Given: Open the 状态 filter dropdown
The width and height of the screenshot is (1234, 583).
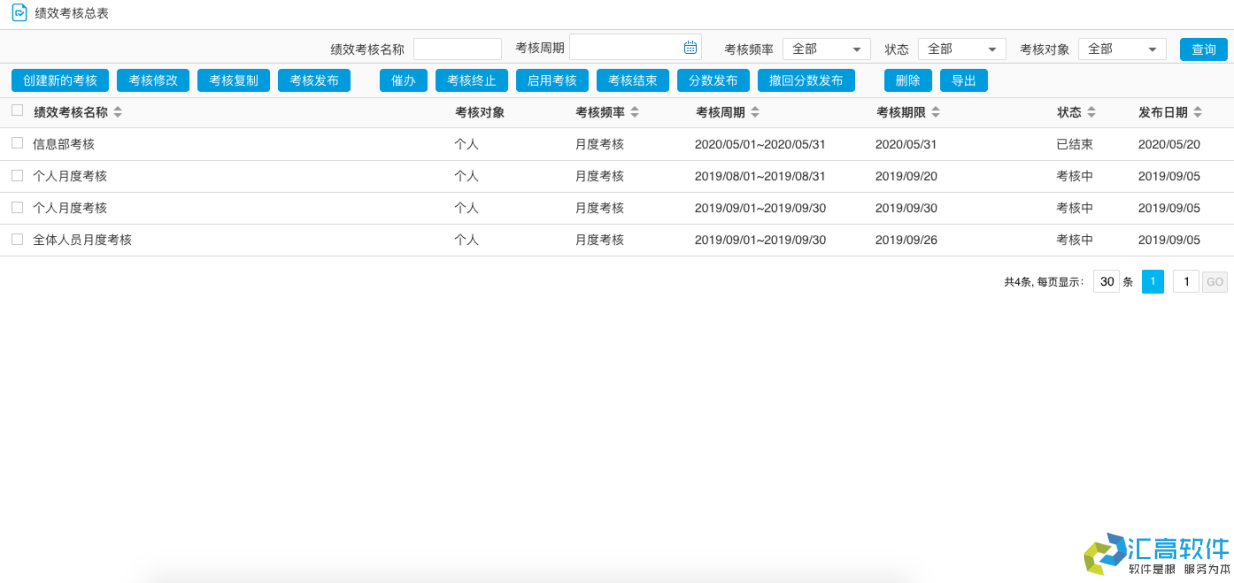Looking at the screenshot, I should [960, 47].
